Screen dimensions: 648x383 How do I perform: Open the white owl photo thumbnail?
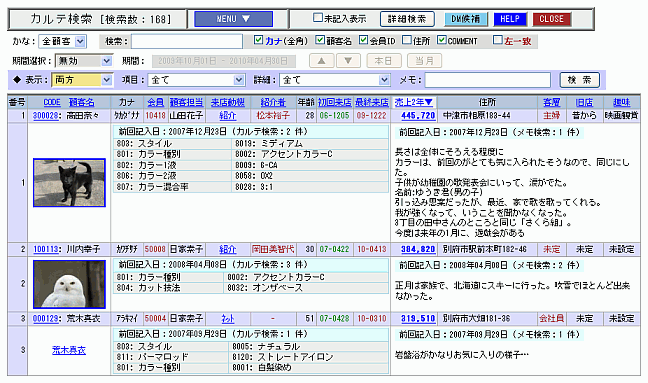pos(69,284)
